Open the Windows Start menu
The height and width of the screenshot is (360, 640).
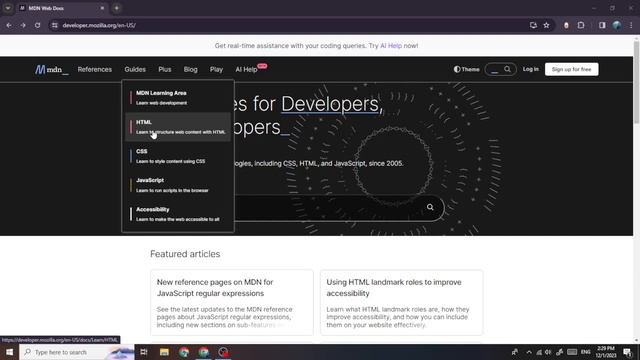(x=9, y=352)
